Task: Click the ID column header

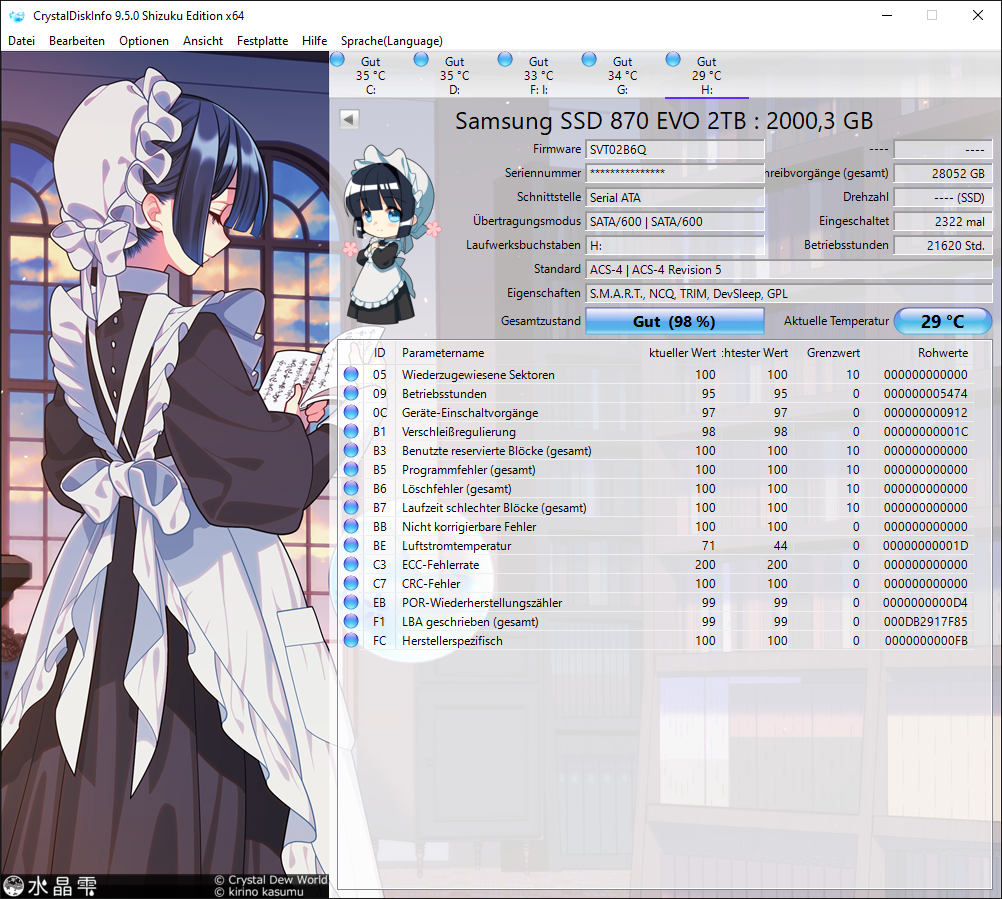Action: 380,353
